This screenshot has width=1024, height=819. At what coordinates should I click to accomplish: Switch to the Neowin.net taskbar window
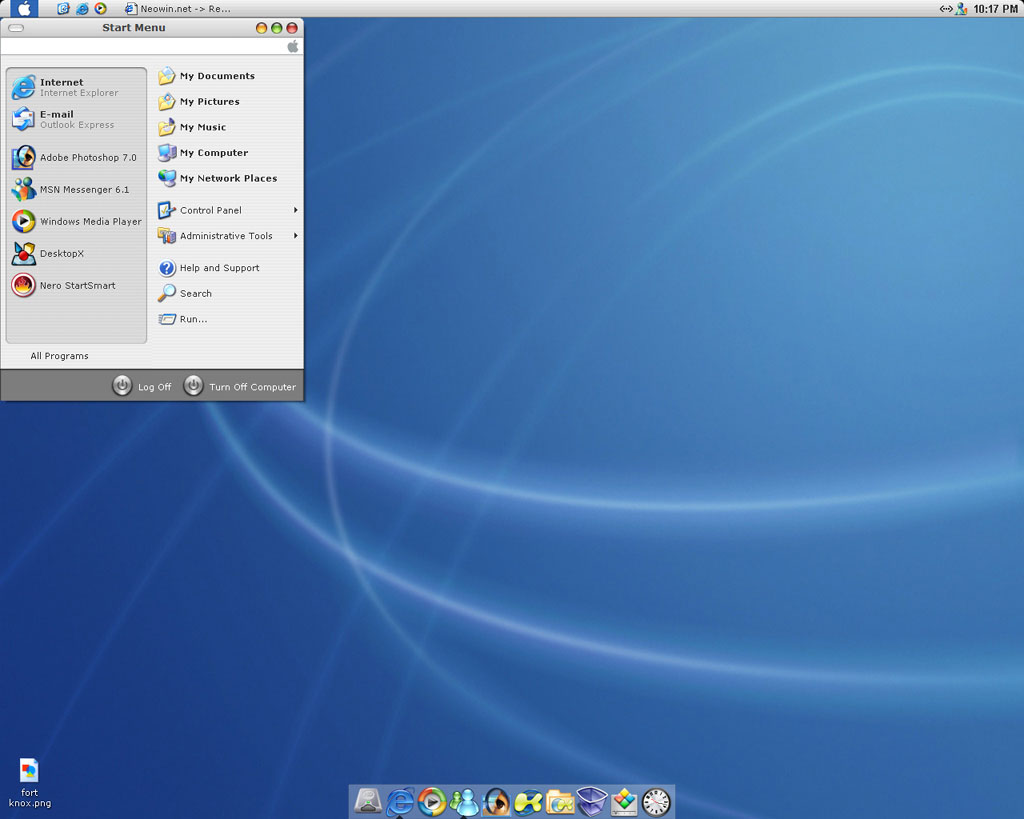pyautogui.click(x=178, y=9)
